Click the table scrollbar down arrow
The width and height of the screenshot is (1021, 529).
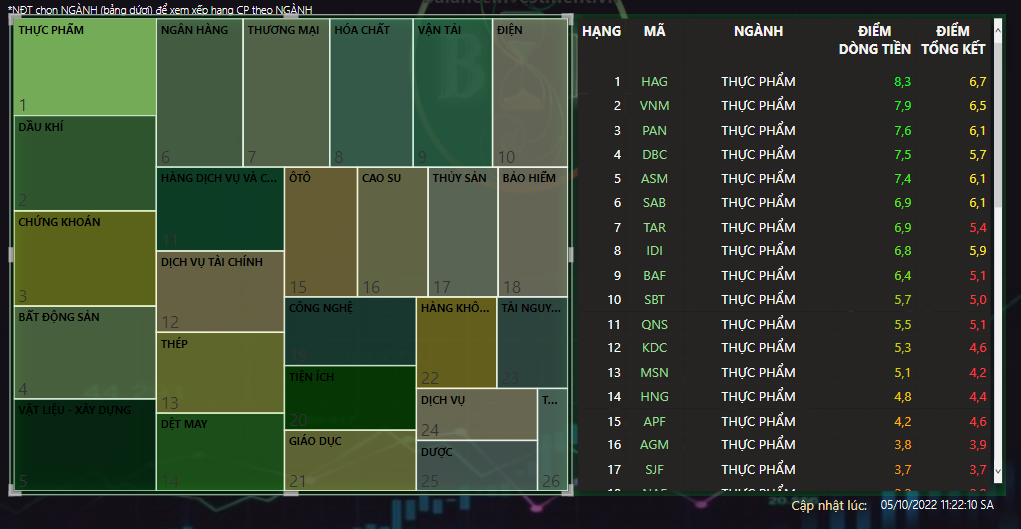pos(998,470)
